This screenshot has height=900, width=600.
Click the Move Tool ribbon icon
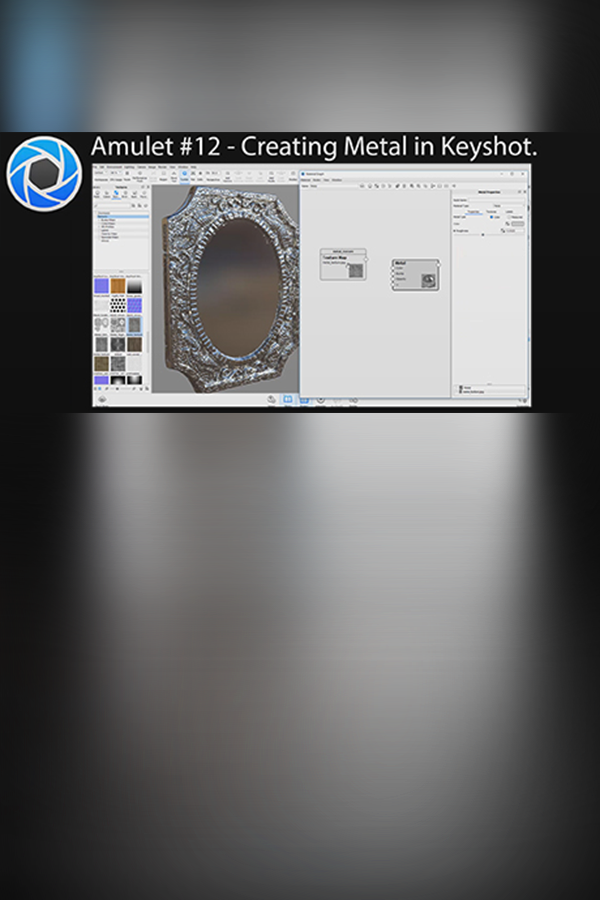[174, 176]
